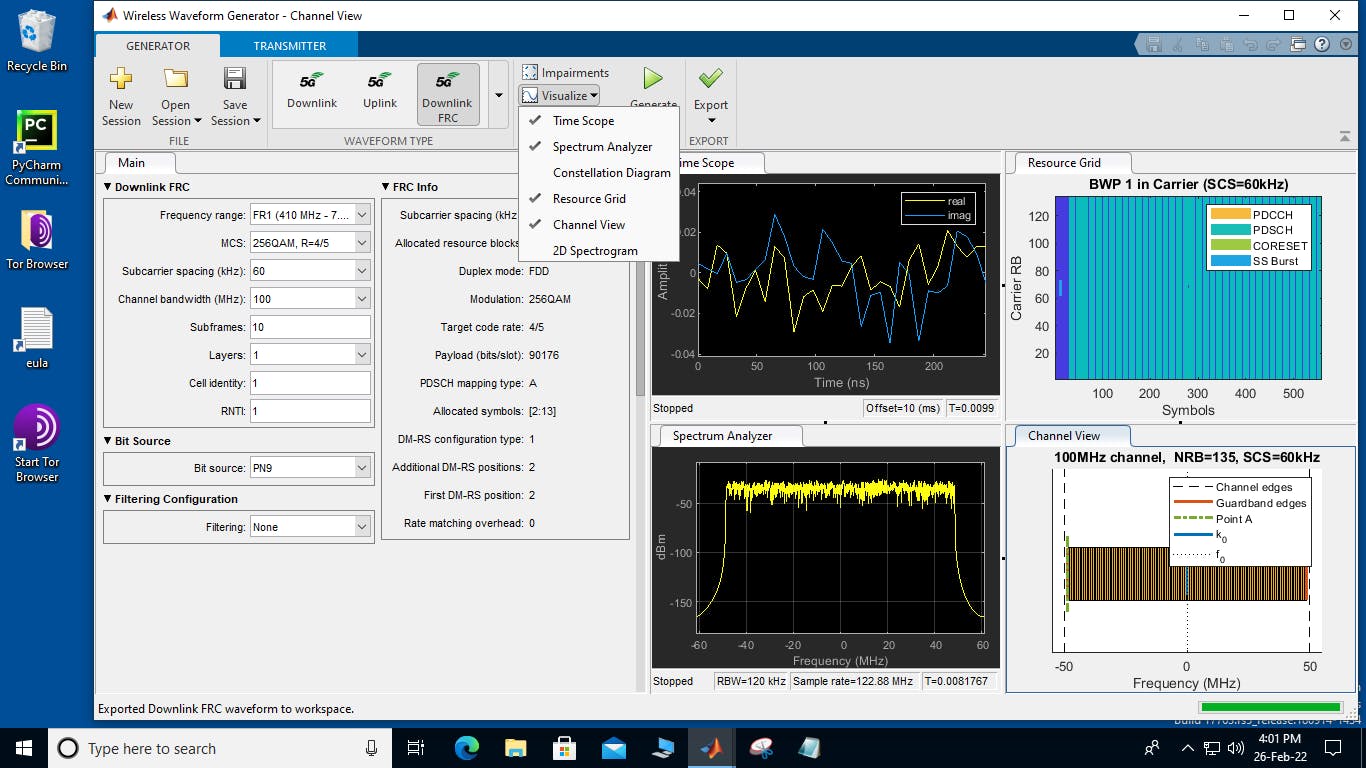Enable the Constellation Diagram visualization

599,172
